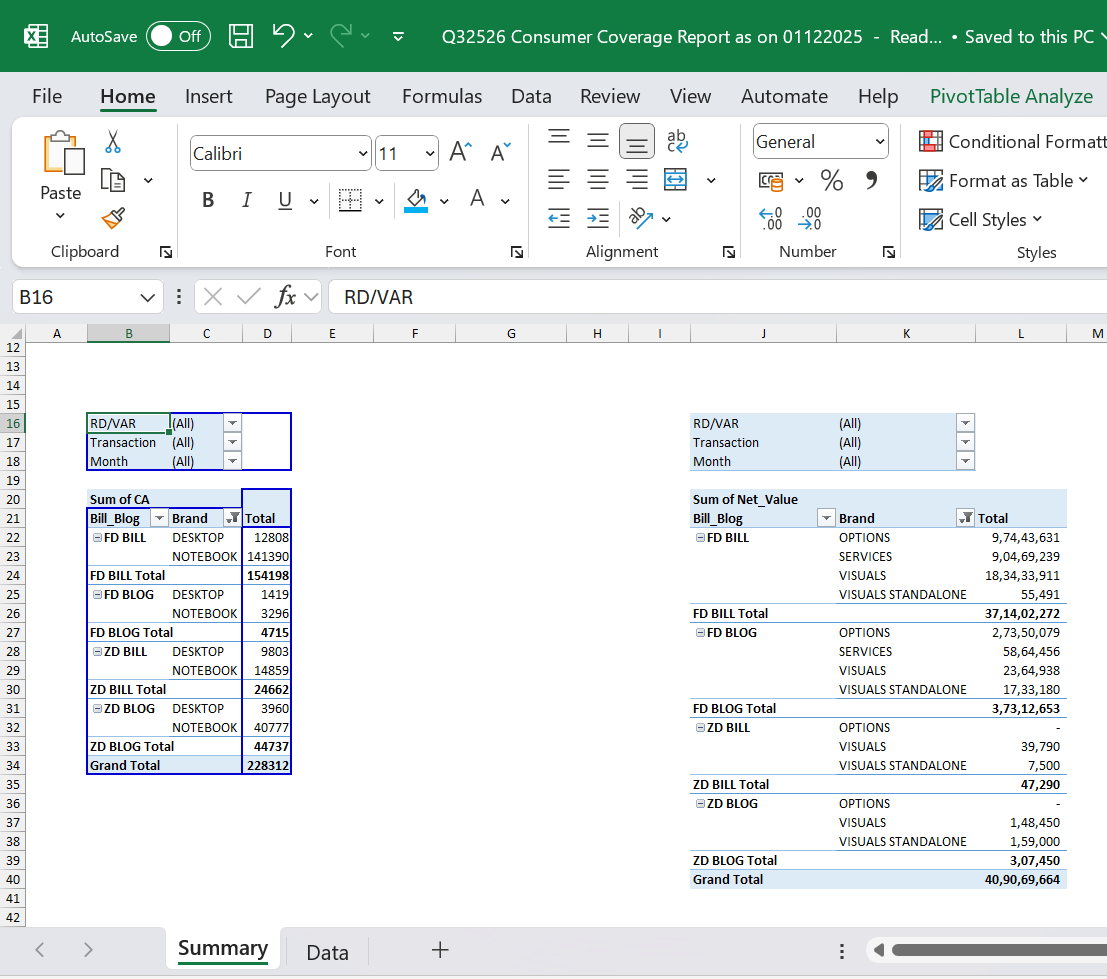Viewport: 1107px width, 979px height.
Task: Toggle the AutoSave switch
Action: point(178,36)
